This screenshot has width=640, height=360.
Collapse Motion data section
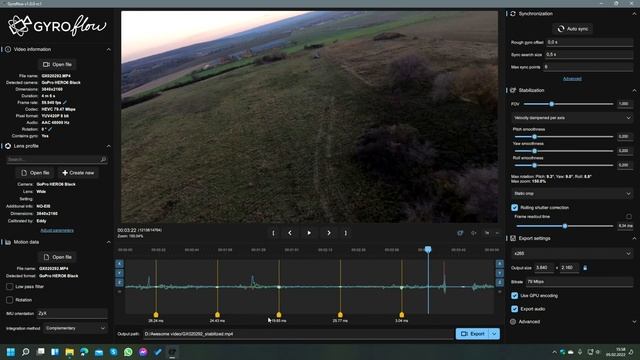(x=109, y=242)
